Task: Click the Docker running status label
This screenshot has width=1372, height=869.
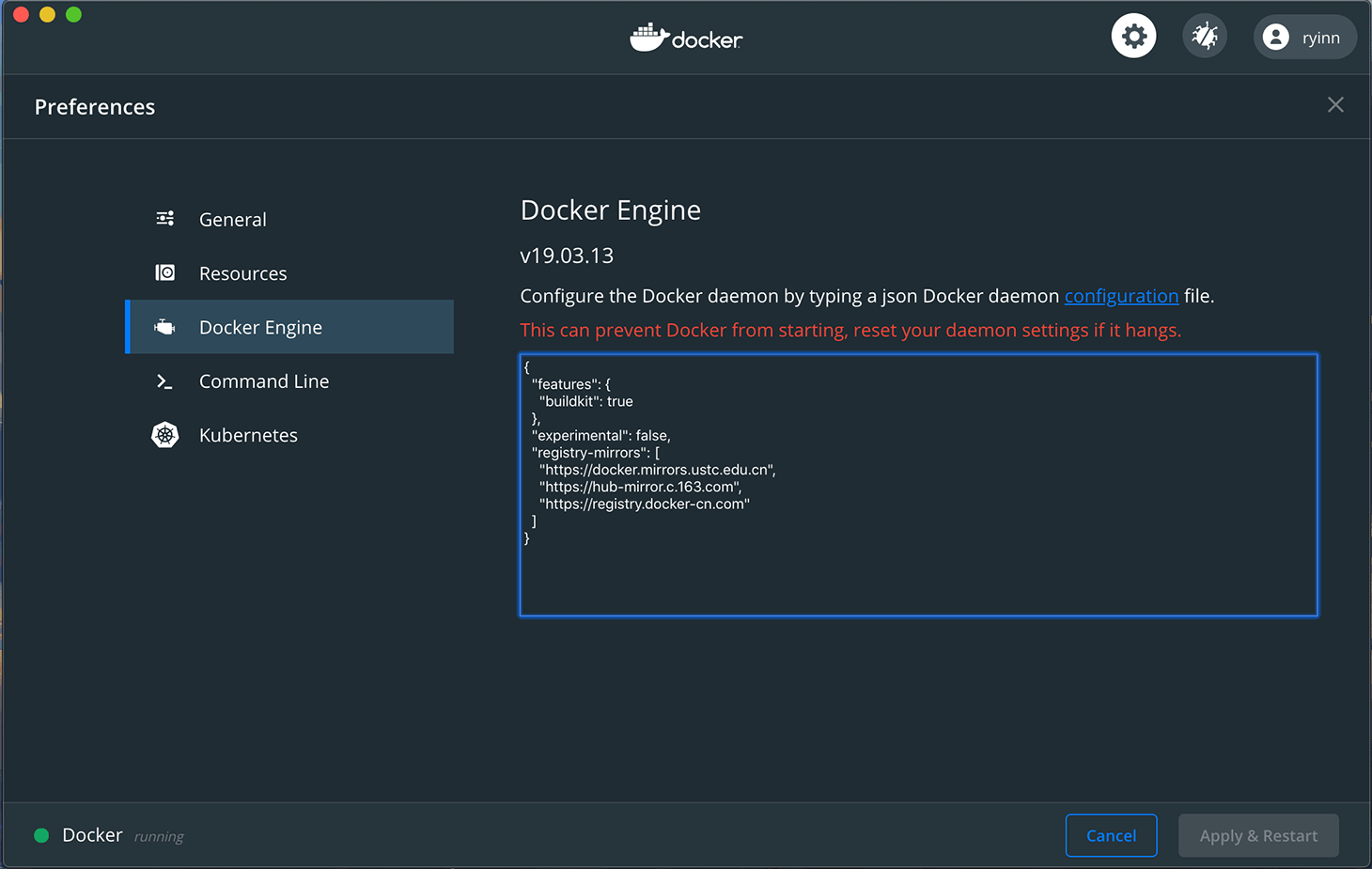Action: pyautogui.click(x=91, y=834)
